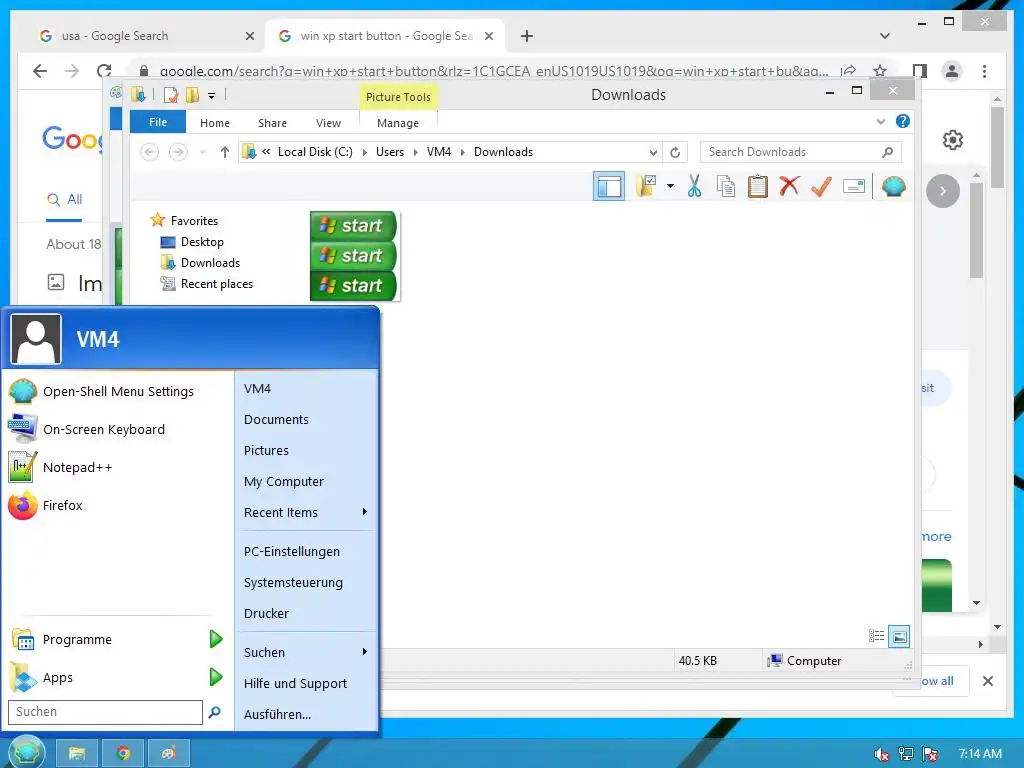Click the network icon in system tray
This screenshot has width=1024, height=768.
click(905, 754)
